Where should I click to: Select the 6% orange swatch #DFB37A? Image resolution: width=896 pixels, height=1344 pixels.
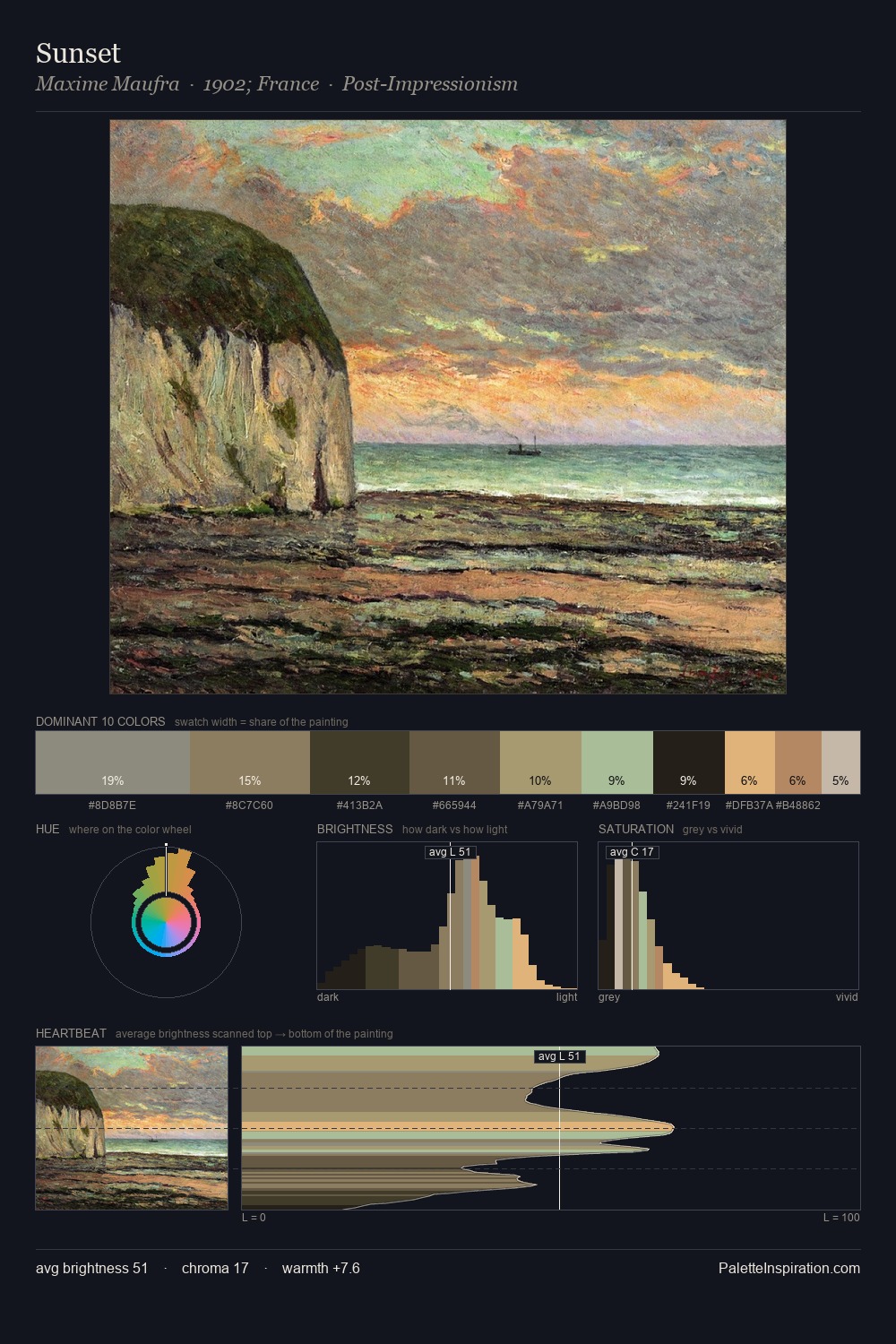750,762
